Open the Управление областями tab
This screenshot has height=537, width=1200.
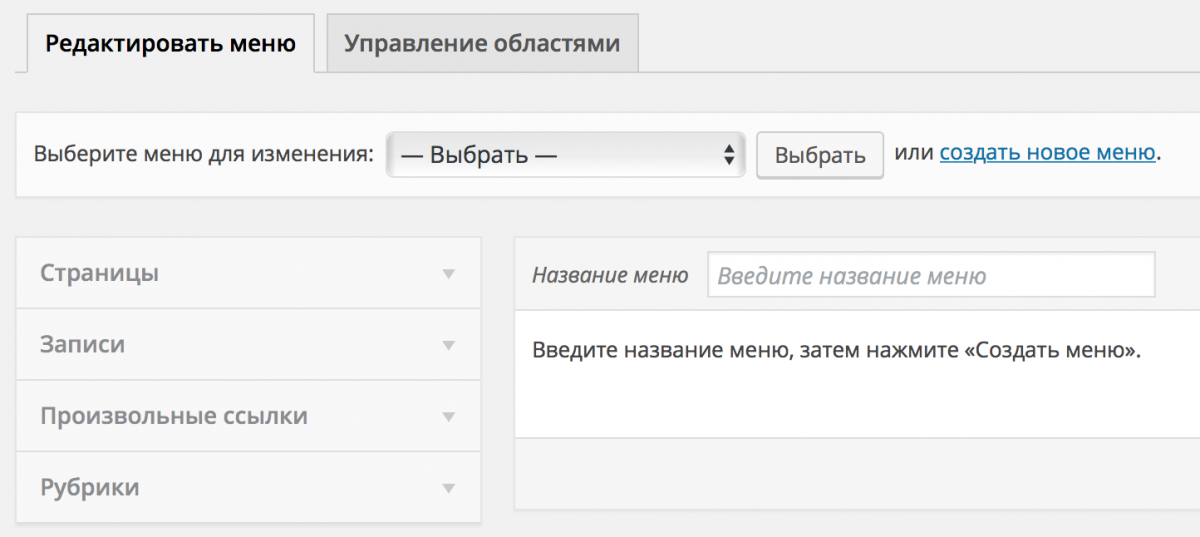pyautogui.click(x=482, y=44)
